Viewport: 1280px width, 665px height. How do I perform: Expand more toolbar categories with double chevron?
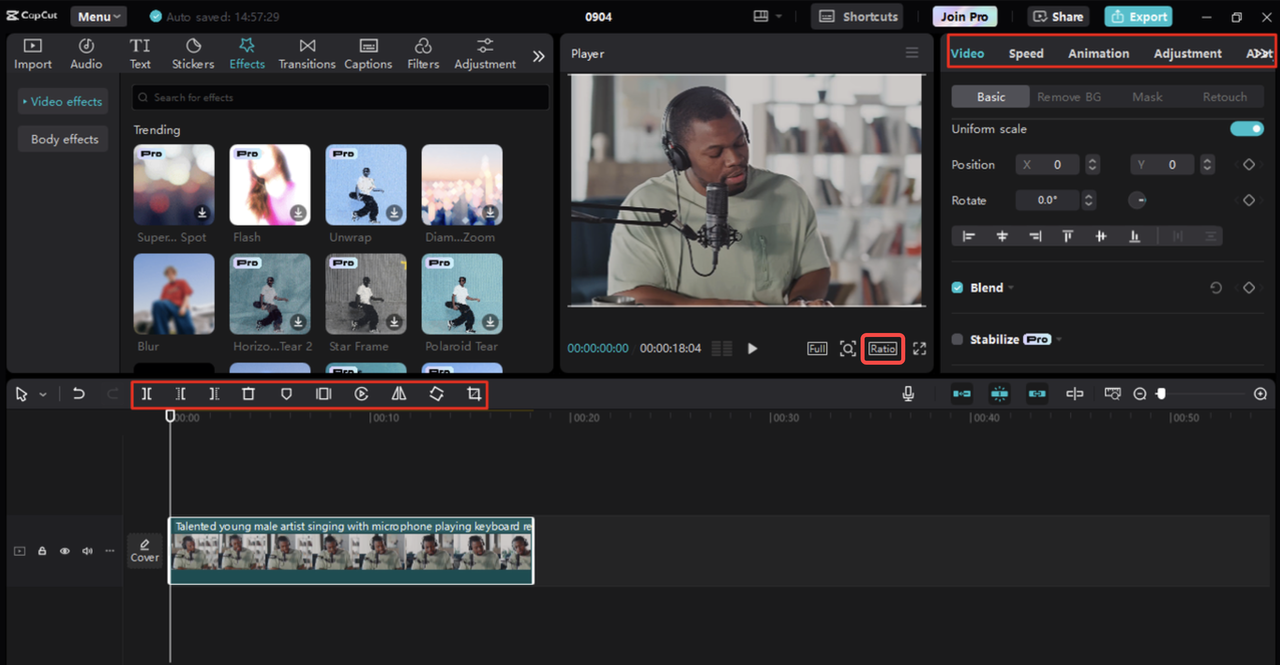pos(538,56)
